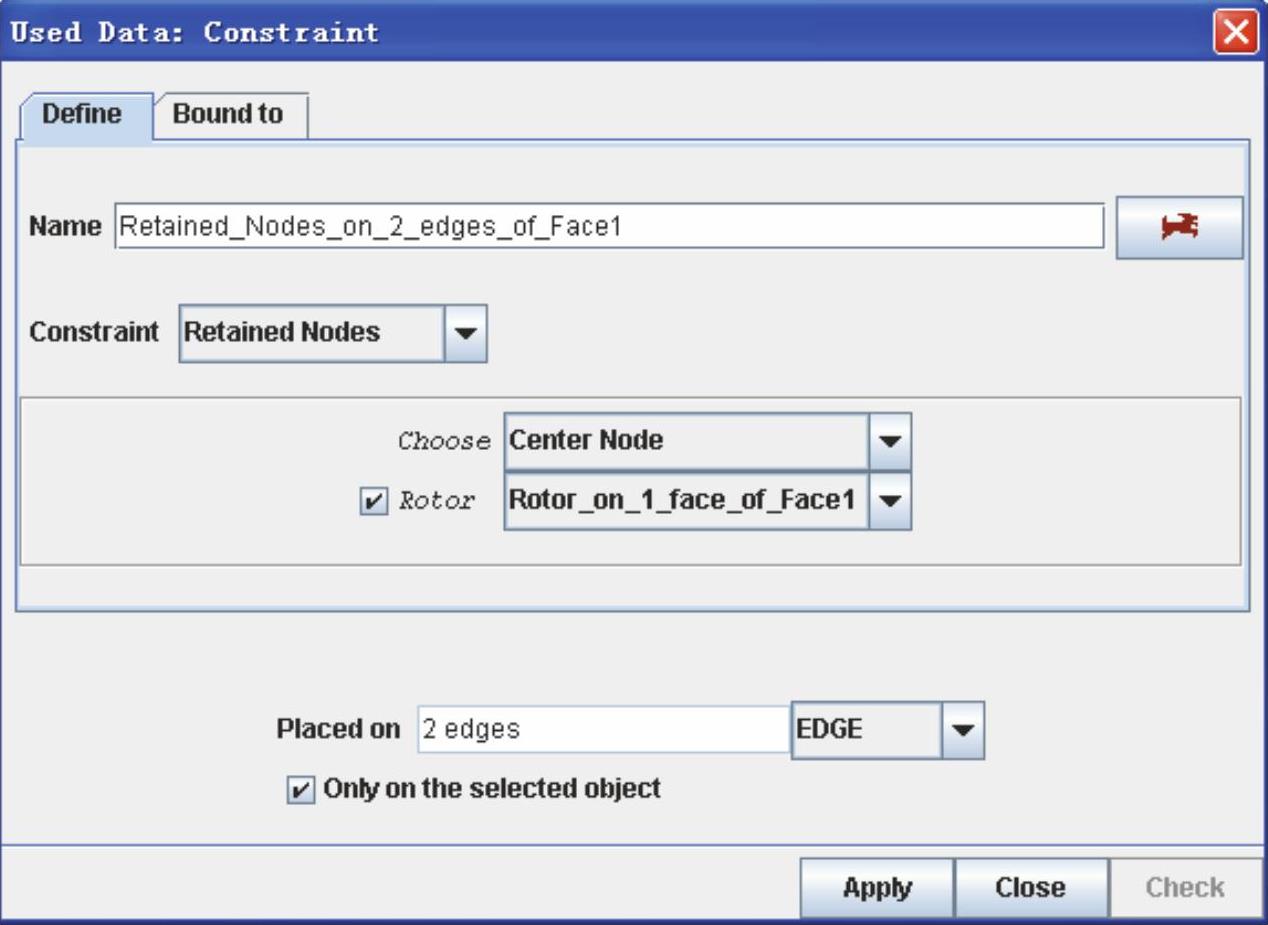Viewport: 1268px width, 925px height.
Task: Uncheck Only on the selected object
Action: click(x=297, y=790)
